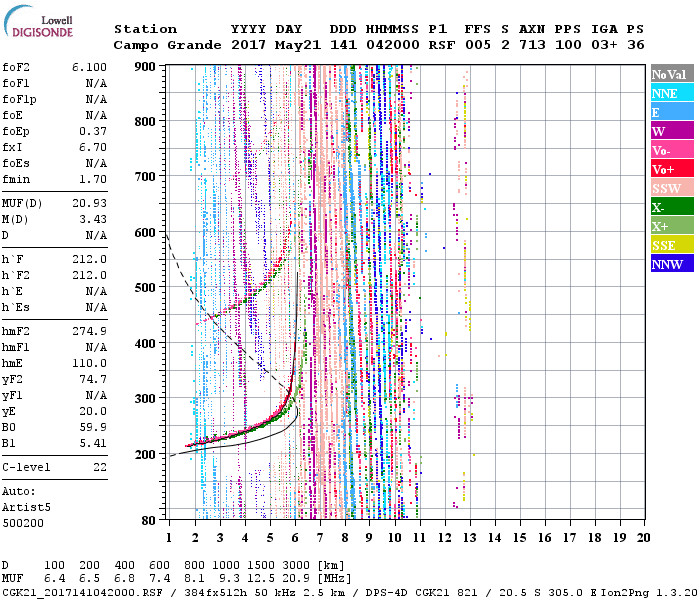The height and width of the screenshot is (600, 700).
Task: Select the NoVal legend swatch
Action: pos(671,74)
